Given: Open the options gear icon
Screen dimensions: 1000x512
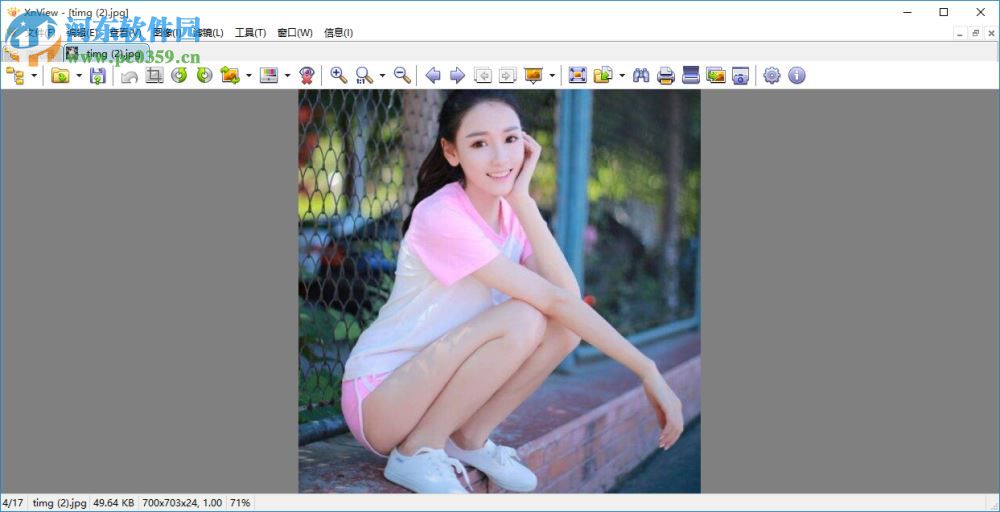Looking at the screenshot, I should coord(772,76).
